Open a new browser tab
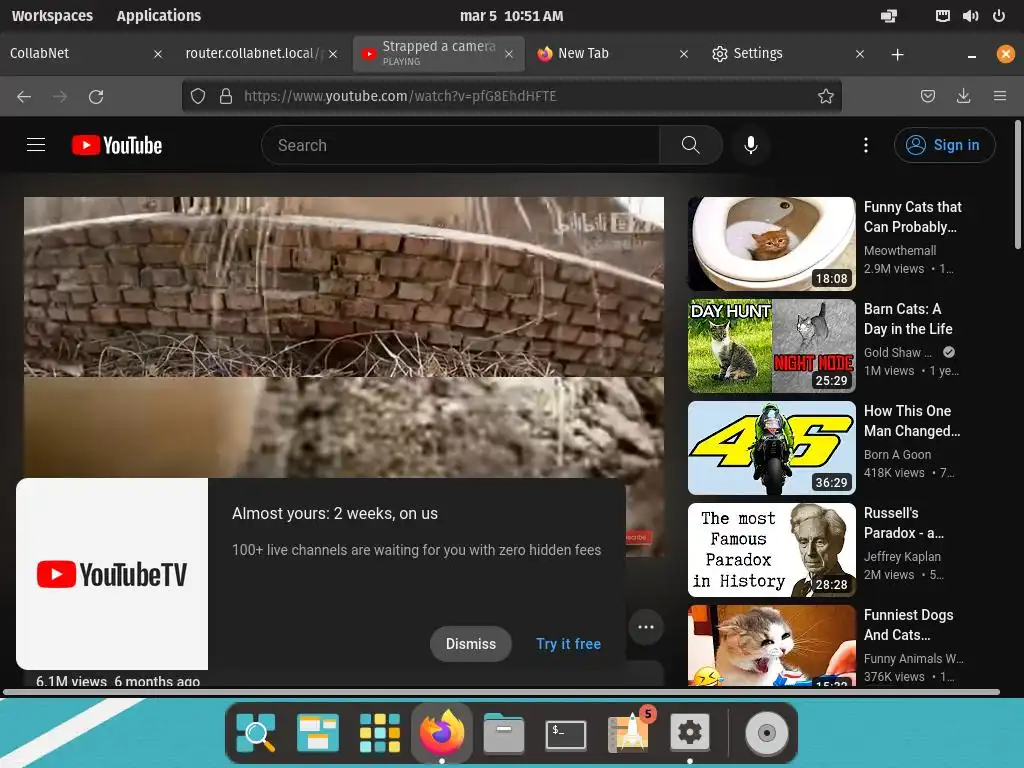Image resolution: width=1024 pixels, height=768 pixels. point(897,54)
